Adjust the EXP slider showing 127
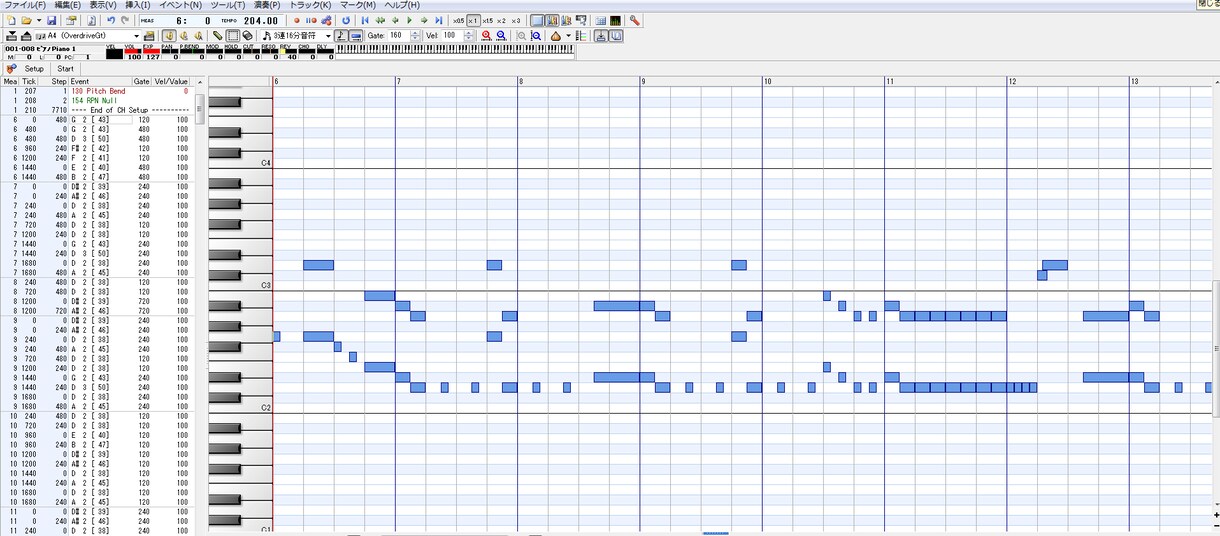The width and height of the screenshot is (1220, 536). click(x=150, y=52)
